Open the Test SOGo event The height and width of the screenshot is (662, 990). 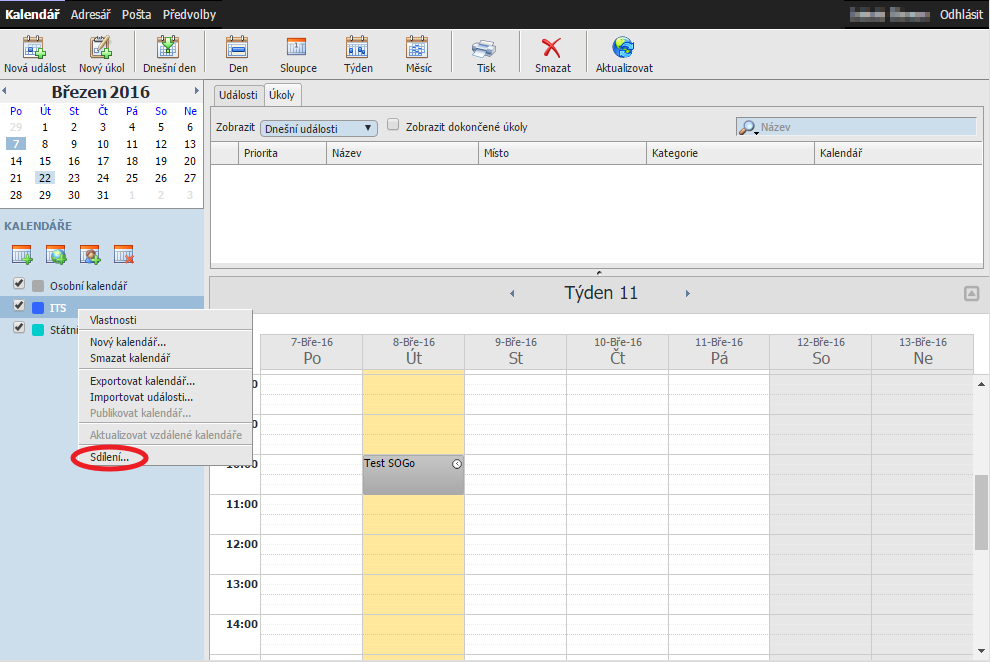(413, 475)
